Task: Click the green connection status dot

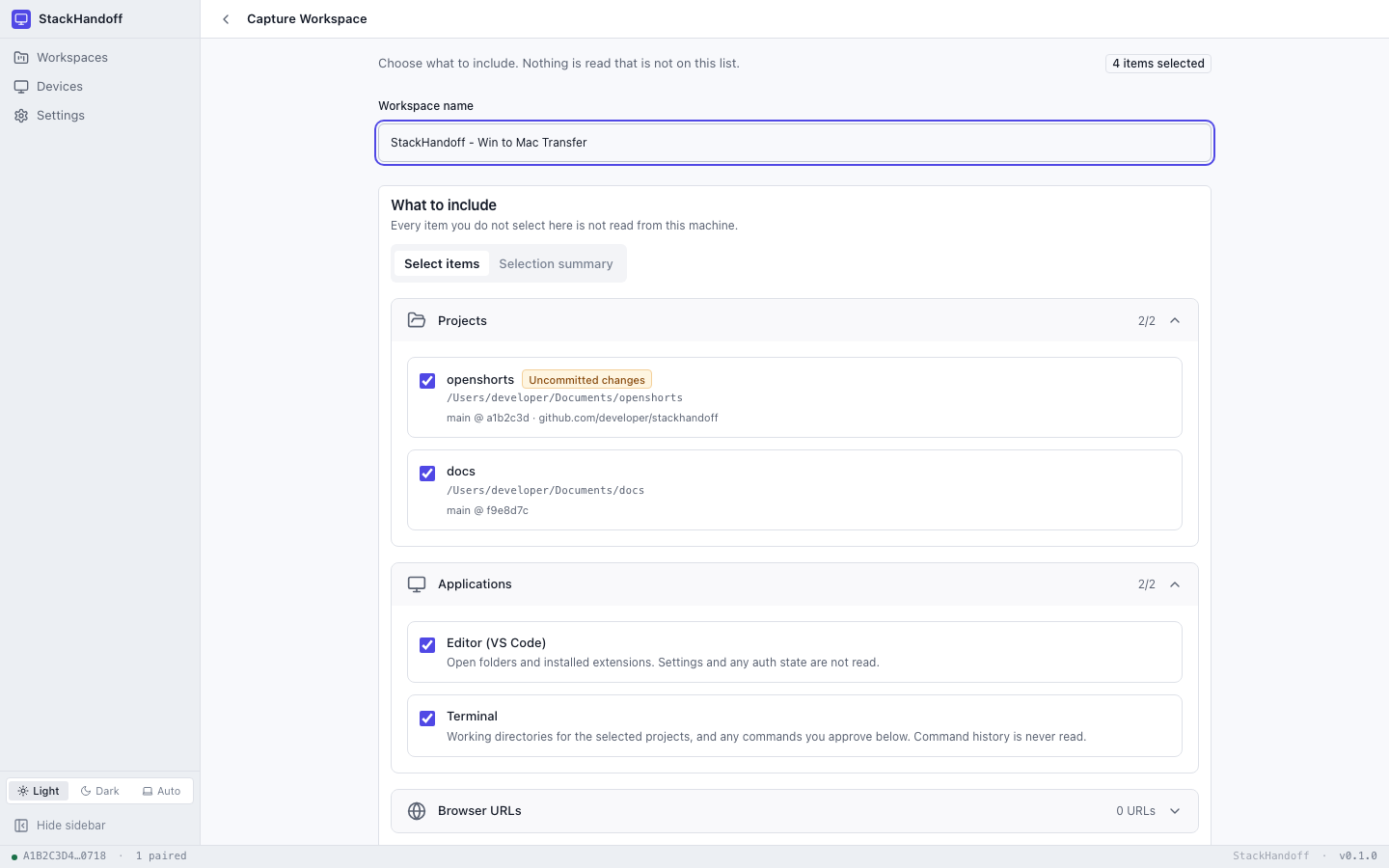Action: (14, 856)
